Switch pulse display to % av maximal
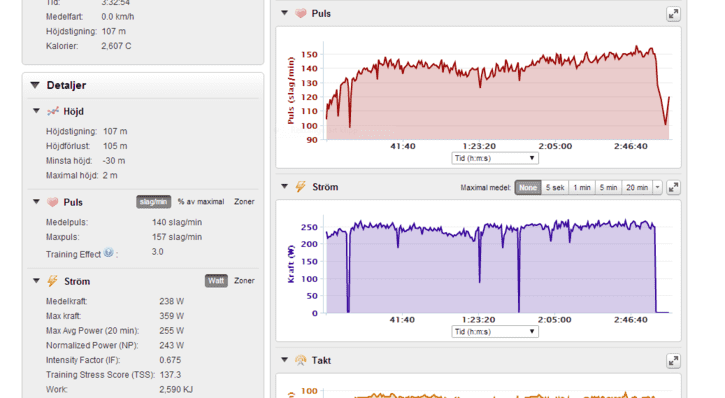 (201, 202)
